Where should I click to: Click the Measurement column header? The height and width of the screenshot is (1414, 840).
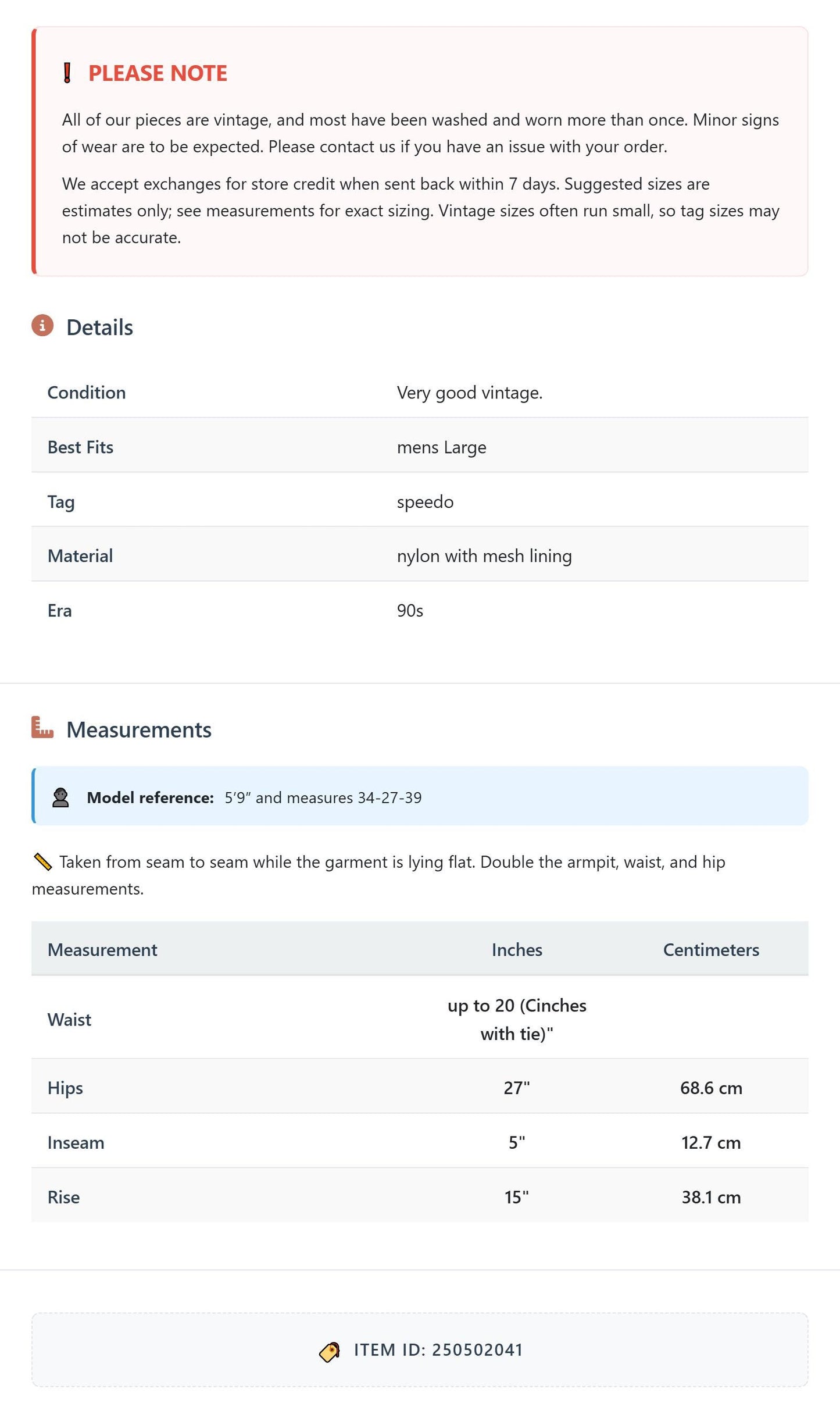point(102,950)
